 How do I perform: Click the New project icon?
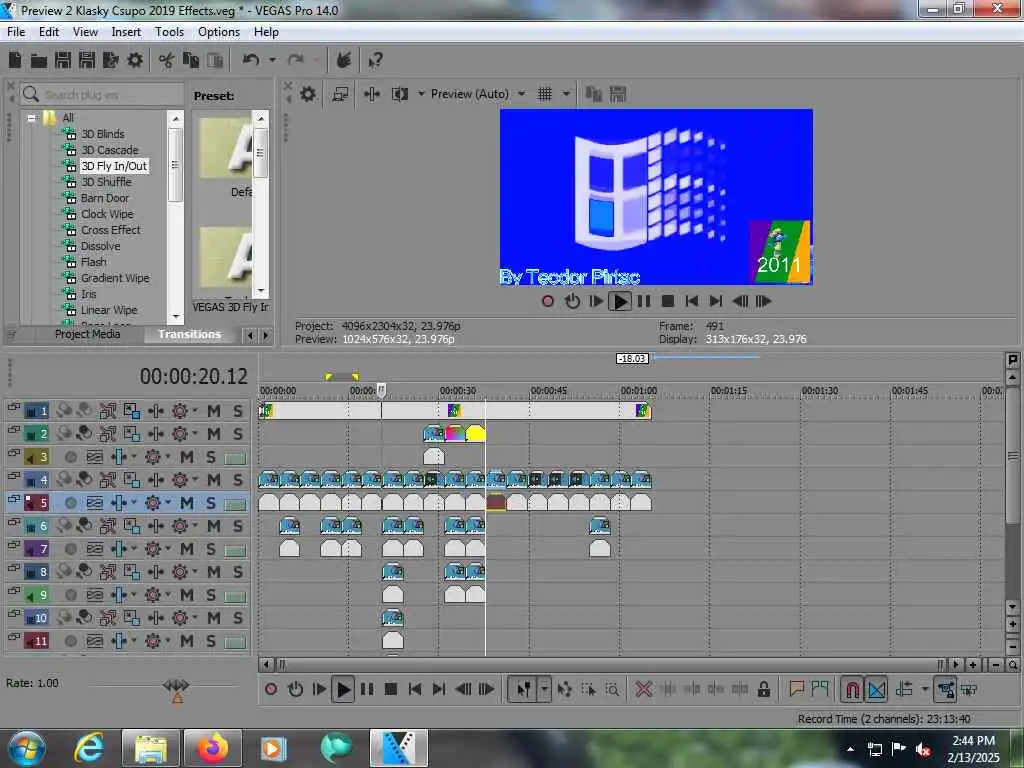[x=15, y=61]
